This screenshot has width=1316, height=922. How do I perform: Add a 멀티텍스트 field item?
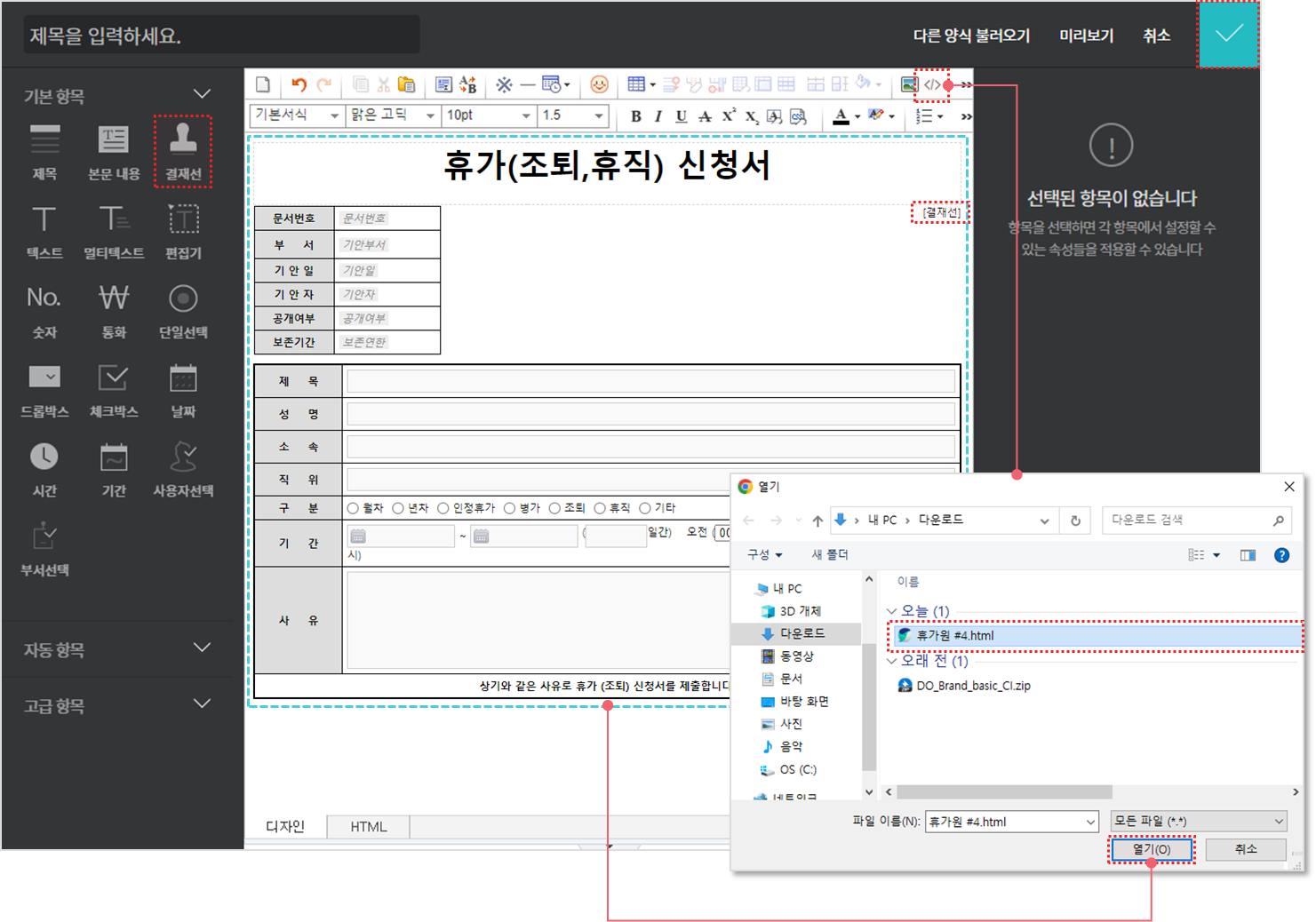(114, 231)
